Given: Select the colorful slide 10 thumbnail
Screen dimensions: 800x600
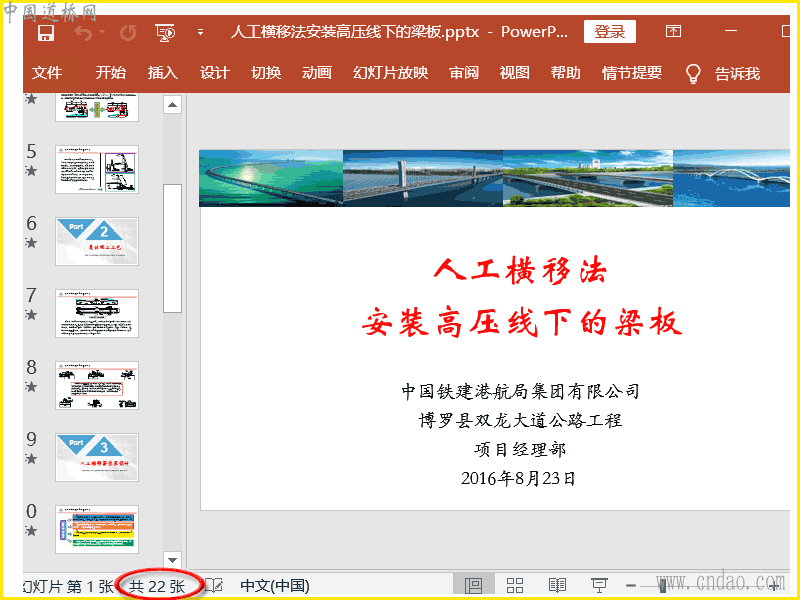Looking at the screenshot, I should [97, 529].
